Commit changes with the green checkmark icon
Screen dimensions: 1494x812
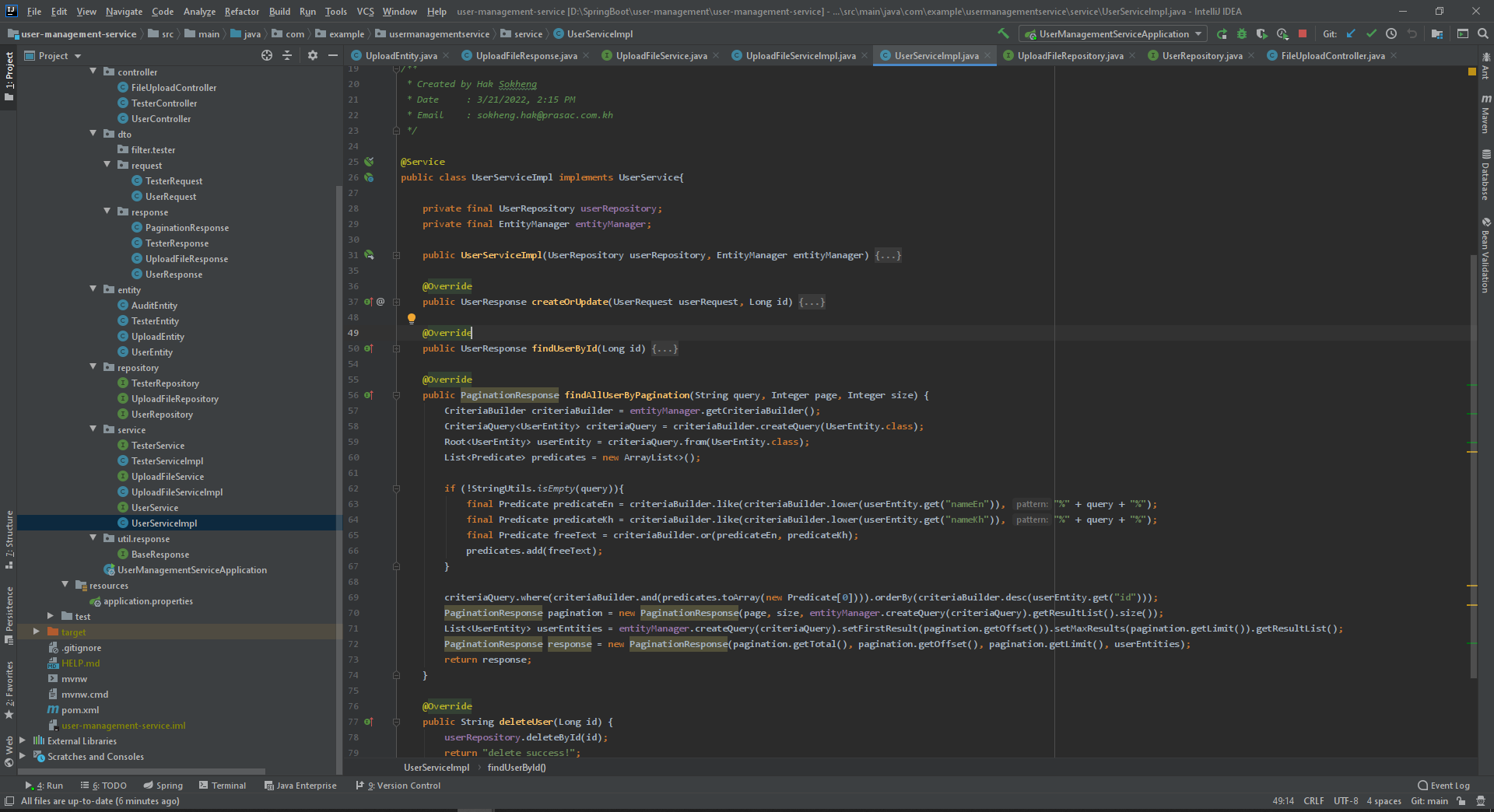click(1372, 33)
